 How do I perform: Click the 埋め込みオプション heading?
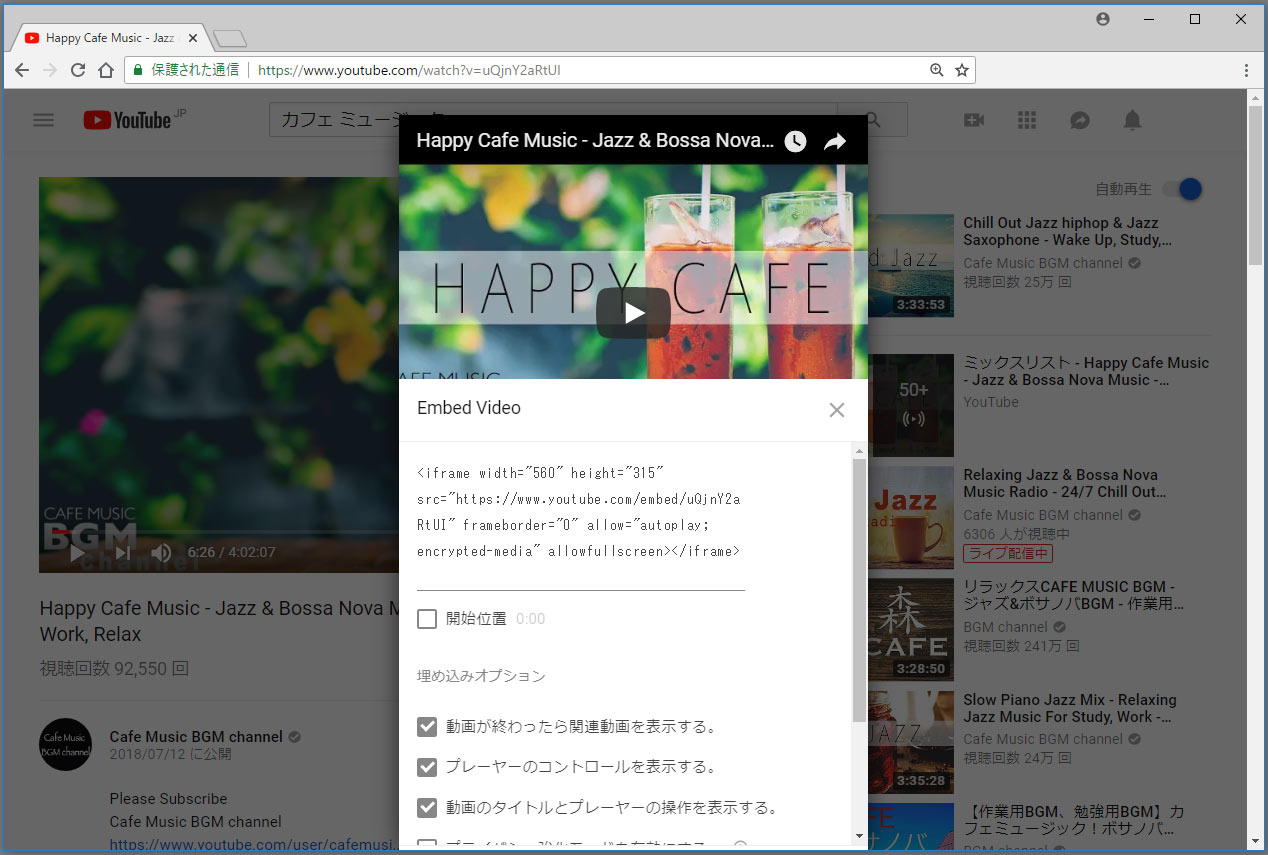(481, 676)
